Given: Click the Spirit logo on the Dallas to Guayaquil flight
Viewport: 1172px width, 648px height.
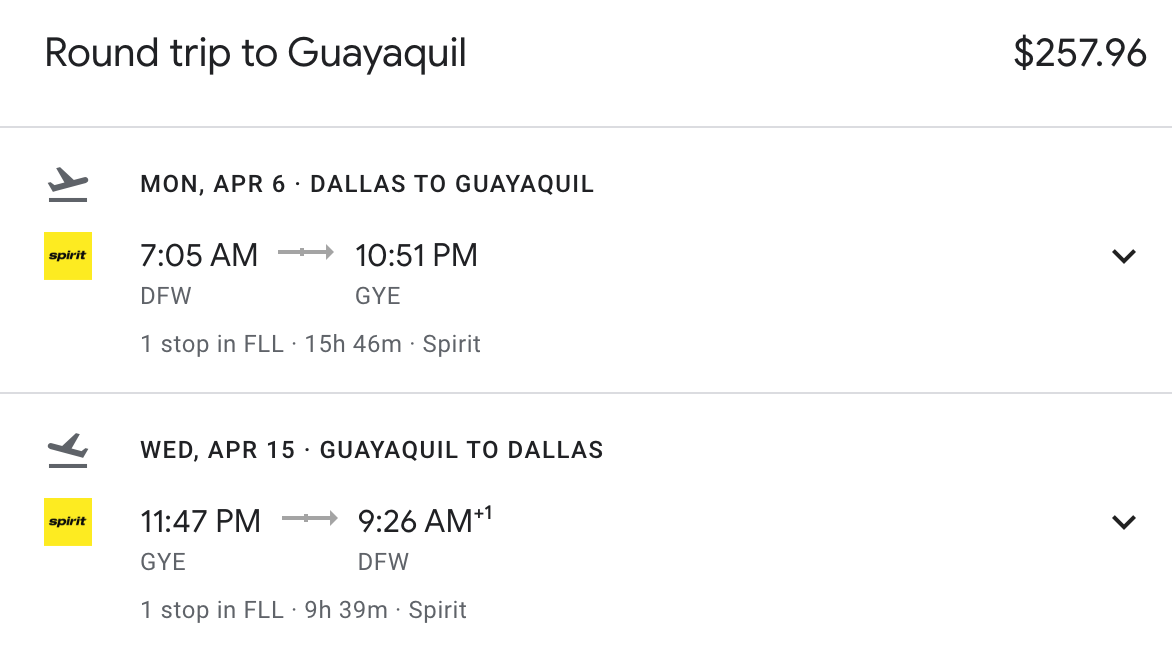Looking at the screenshot, I should pos(68,256).
